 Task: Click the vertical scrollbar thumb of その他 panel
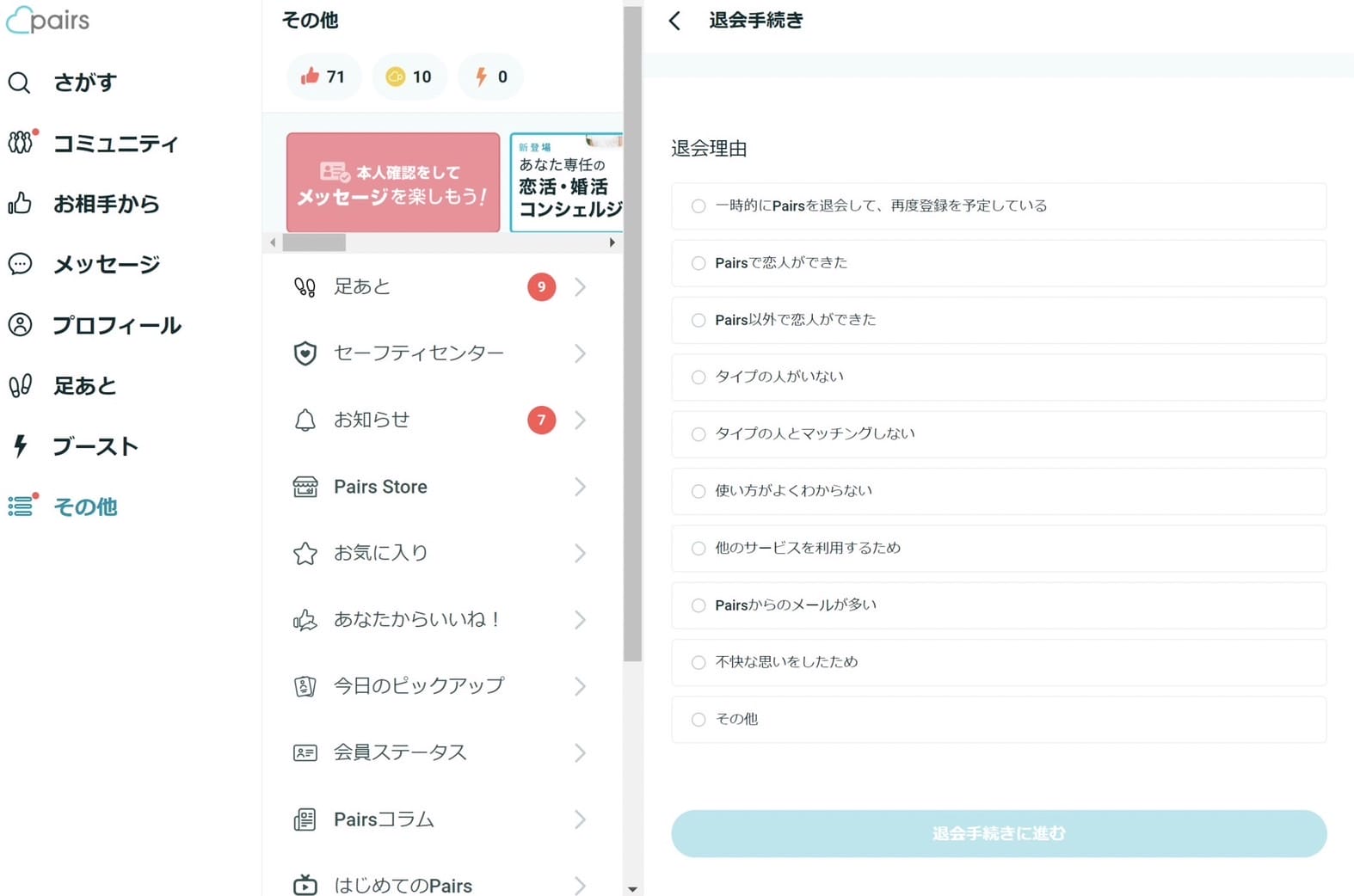click(x=633, y=334)
